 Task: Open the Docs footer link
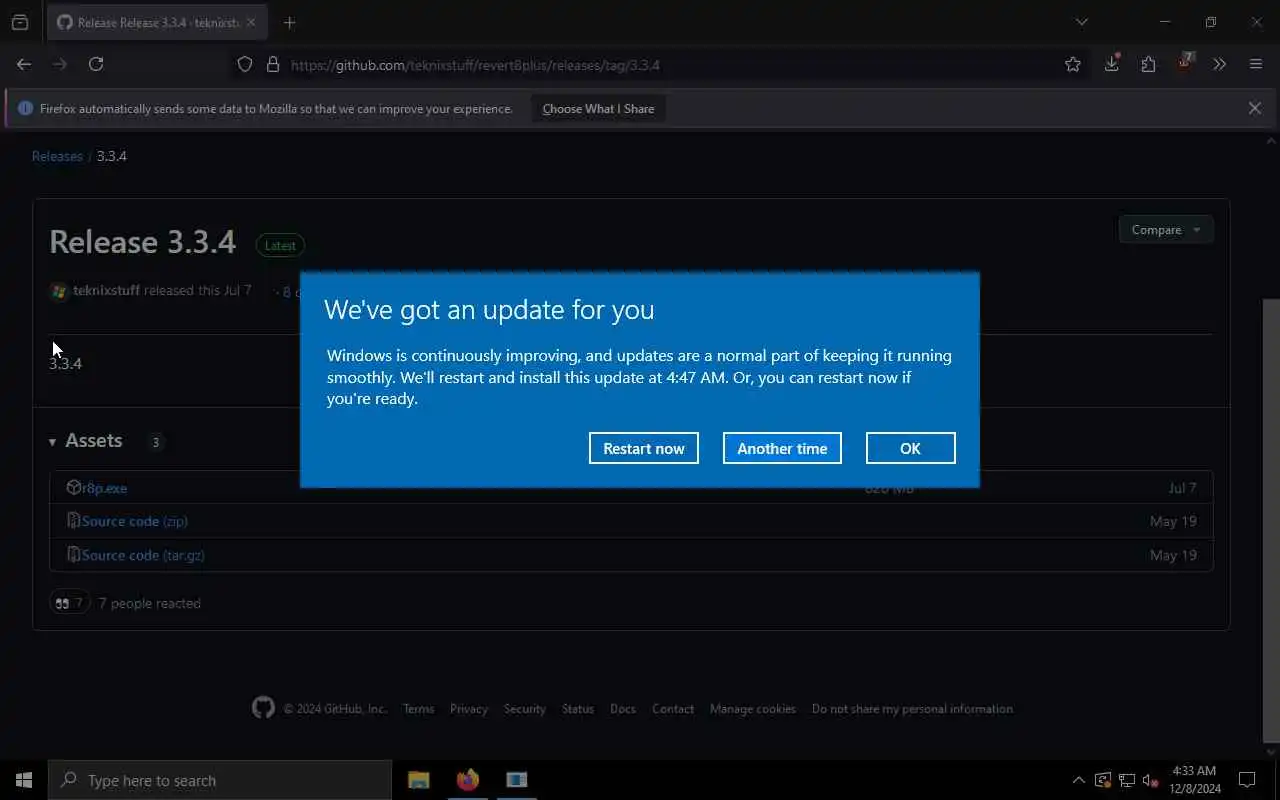(x=623, y=709)
